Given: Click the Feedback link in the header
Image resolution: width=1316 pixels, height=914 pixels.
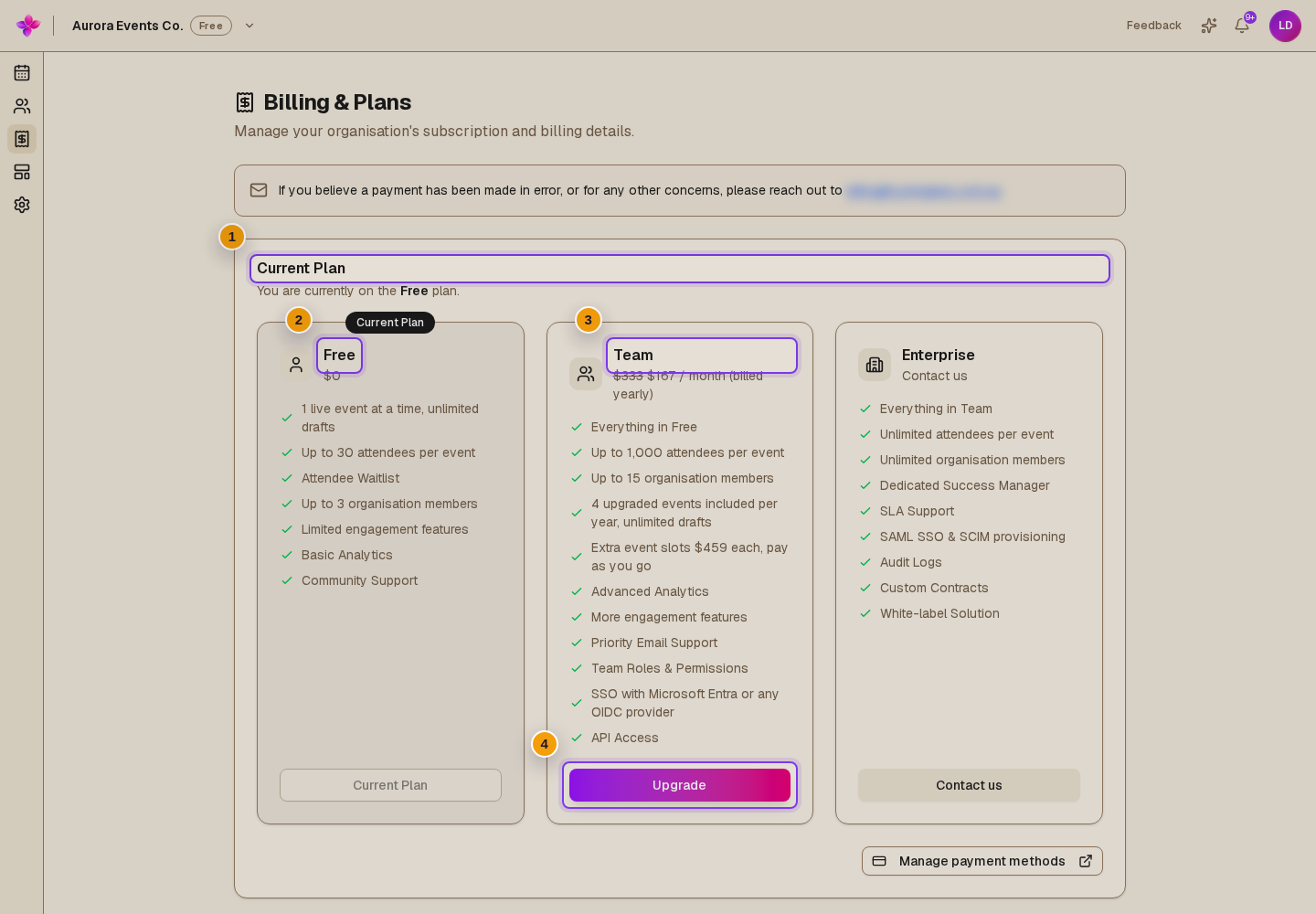Looking at the screenshot, I should 1153,26.
